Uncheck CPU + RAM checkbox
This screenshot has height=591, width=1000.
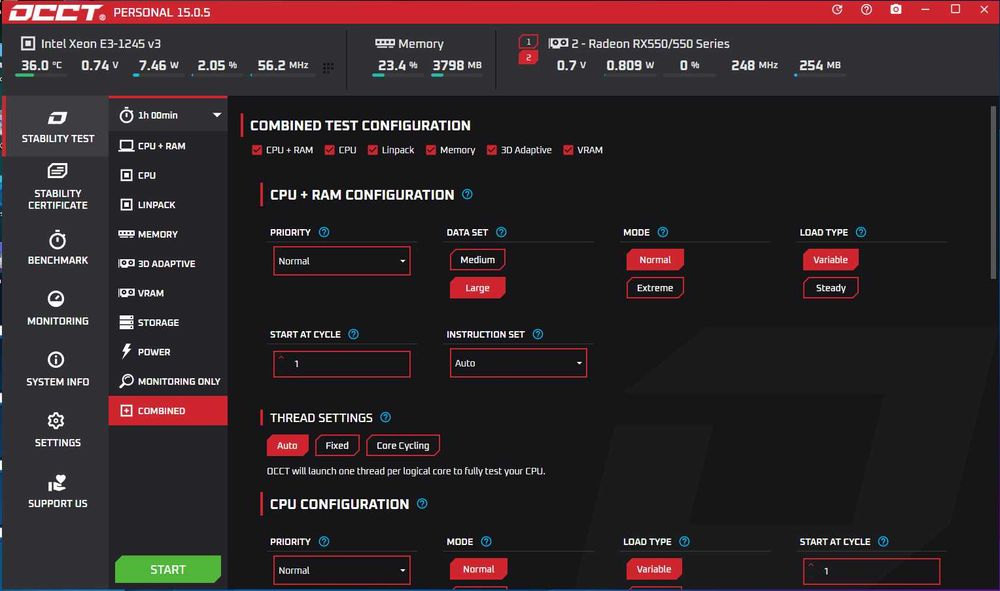(257, 150)
